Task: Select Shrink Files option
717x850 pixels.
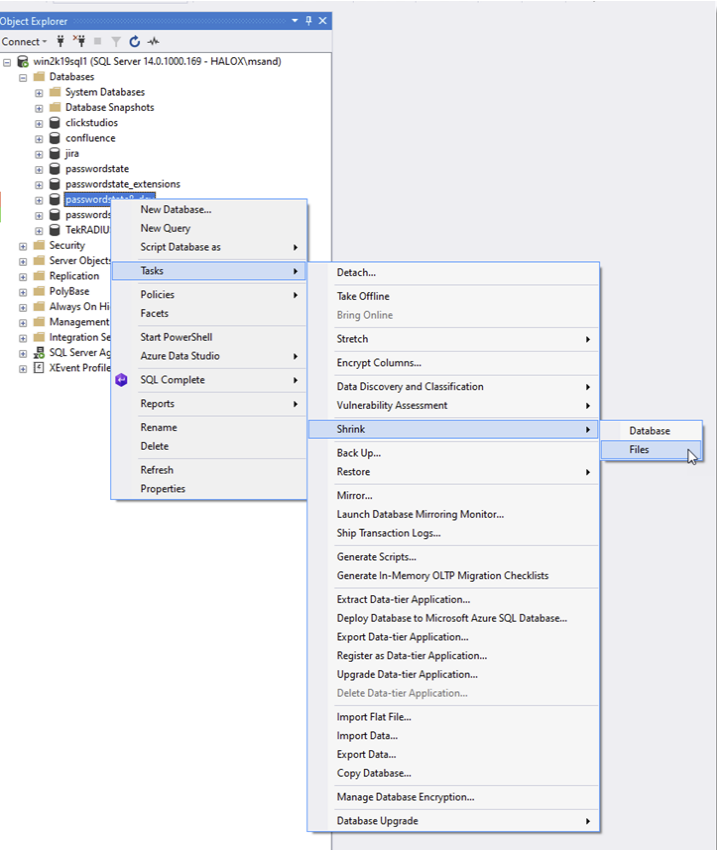Action: (651, 450)
